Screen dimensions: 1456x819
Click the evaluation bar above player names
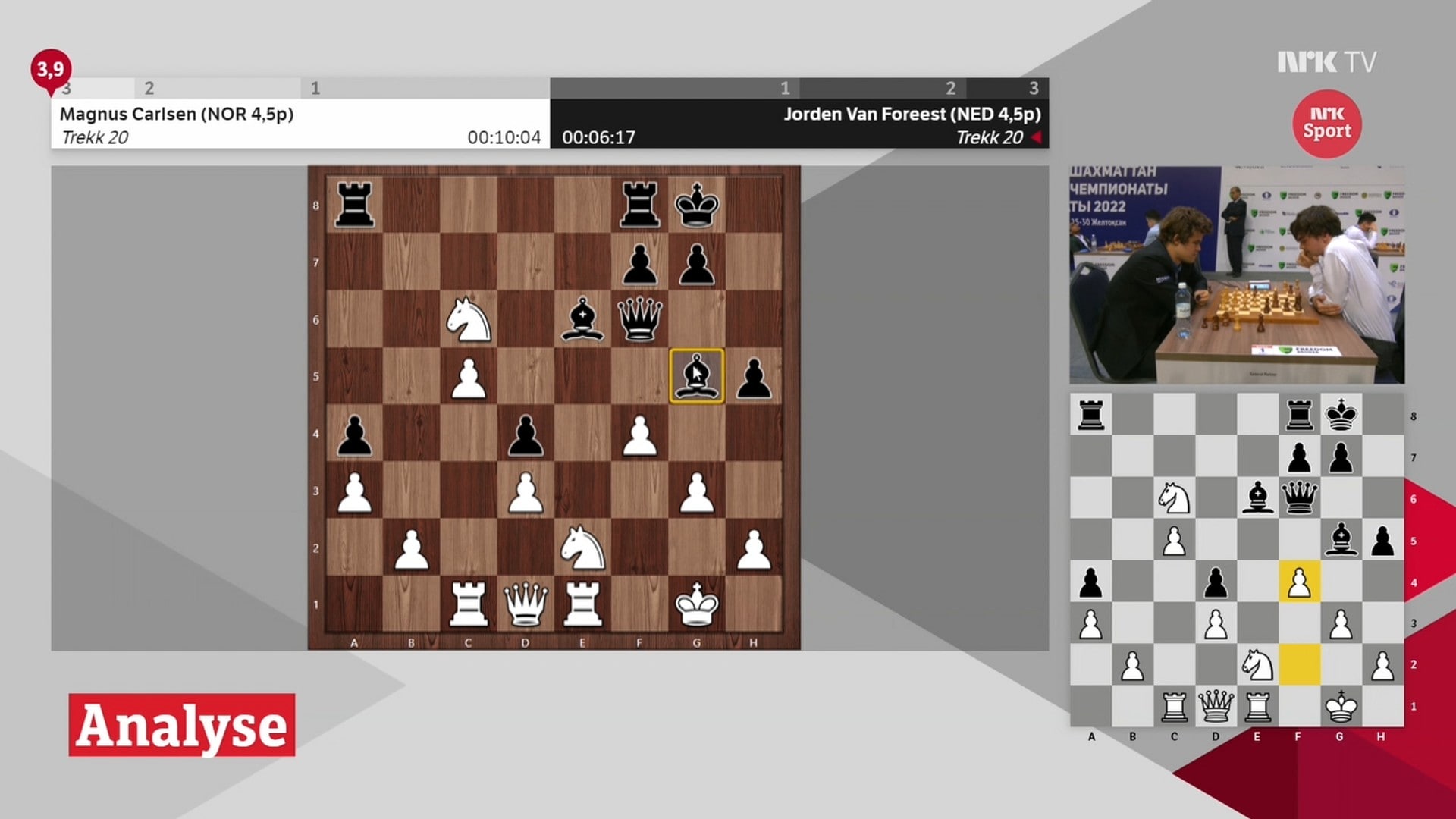(550, 88)
